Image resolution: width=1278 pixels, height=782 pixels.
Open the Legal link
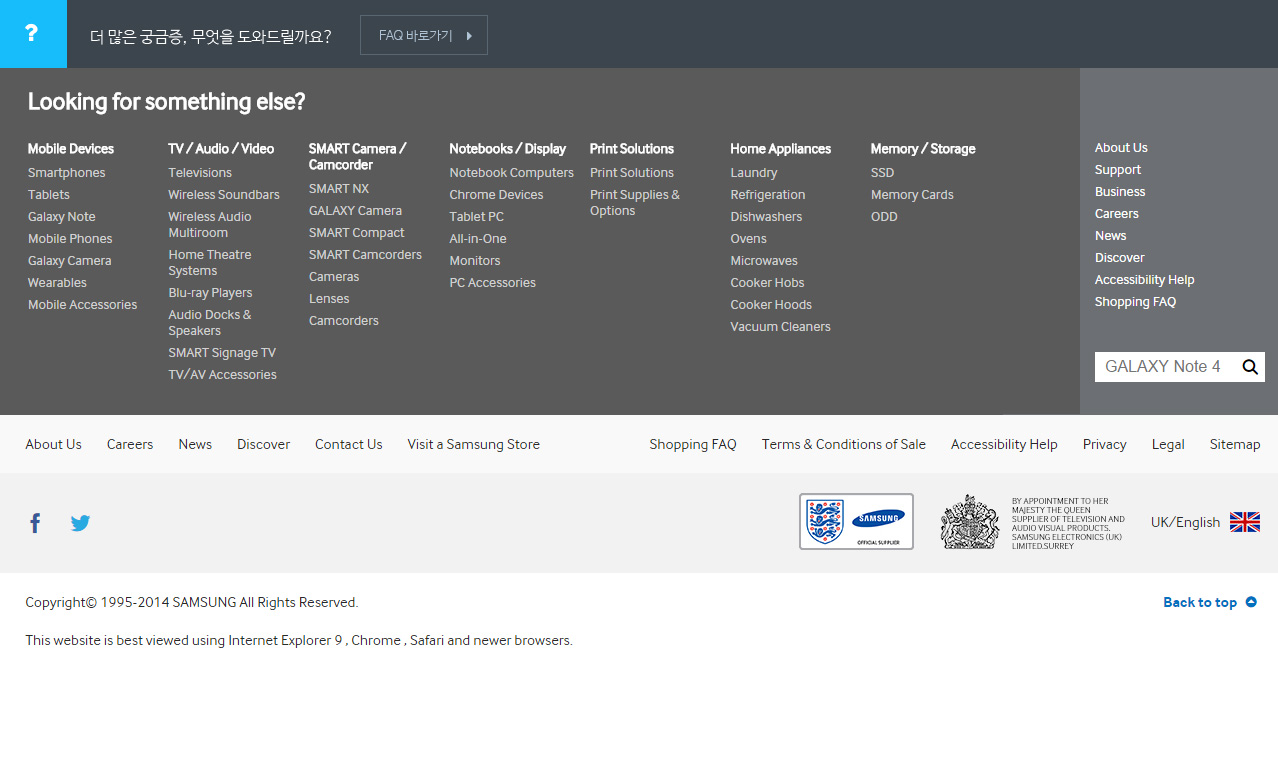1168,444
